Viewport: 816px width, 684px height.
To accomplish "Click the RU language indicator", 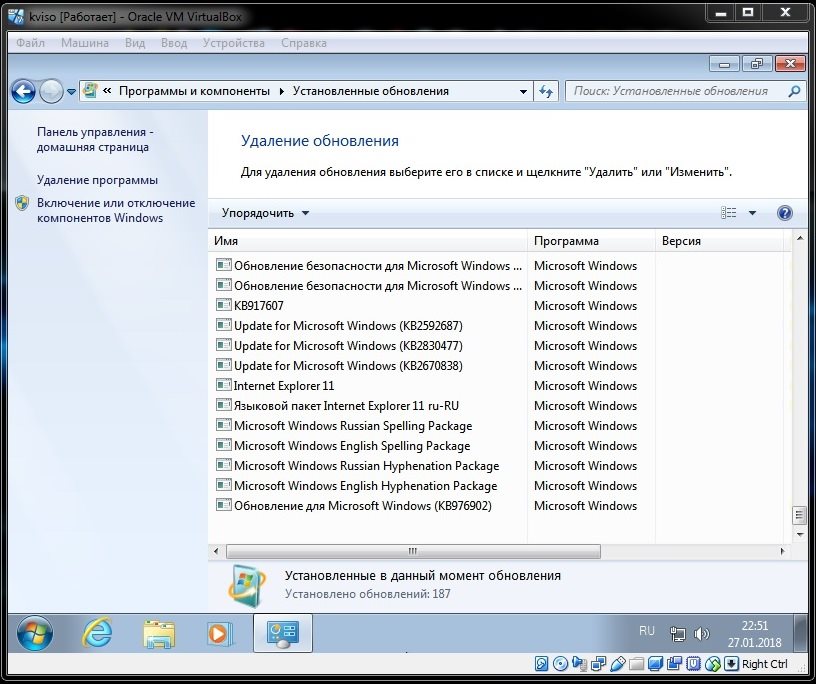I will pos(646,631).
